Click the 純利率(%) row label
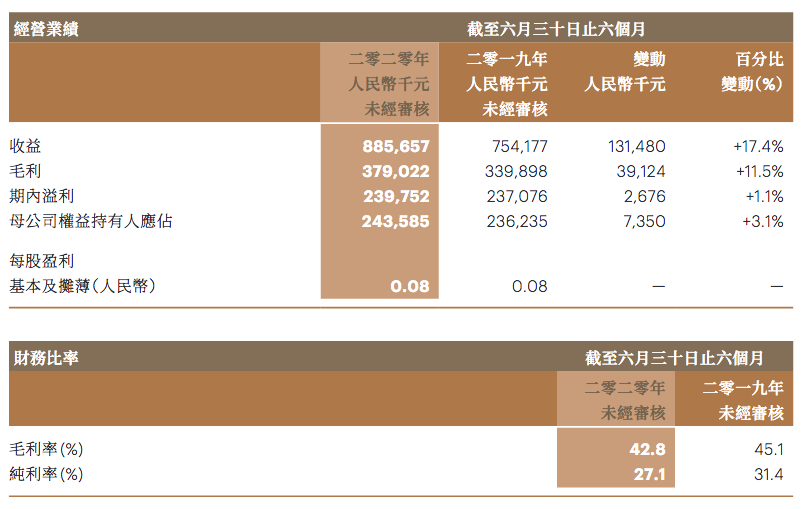 coord(46,474)
